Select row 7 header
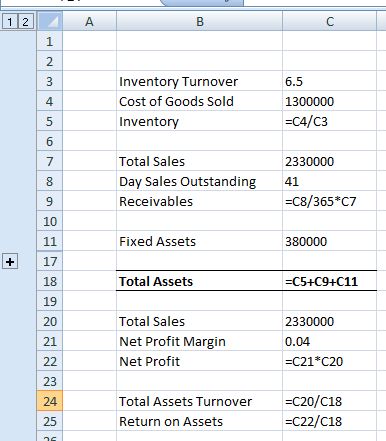This screenshot has width=386, height=441. click(x=50, y=161)
